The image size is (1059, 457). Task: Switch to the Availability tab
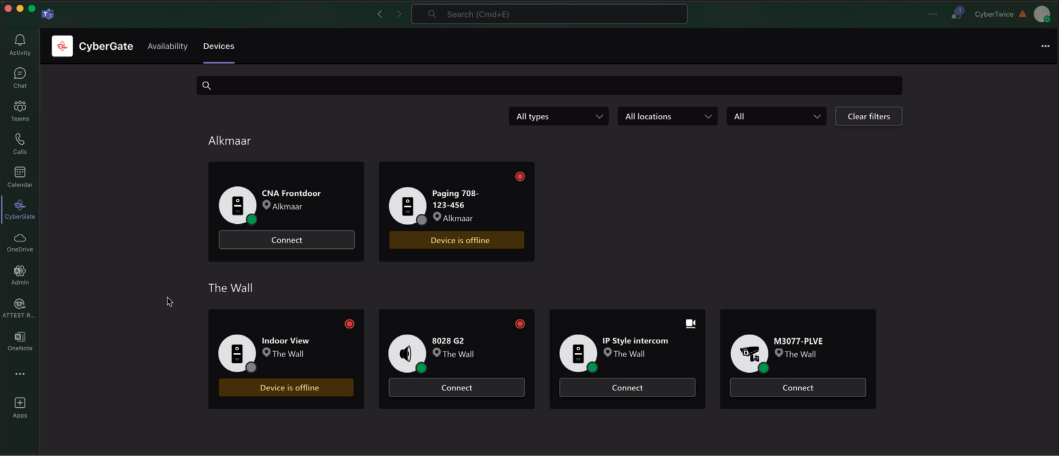[x=167, y=46]
